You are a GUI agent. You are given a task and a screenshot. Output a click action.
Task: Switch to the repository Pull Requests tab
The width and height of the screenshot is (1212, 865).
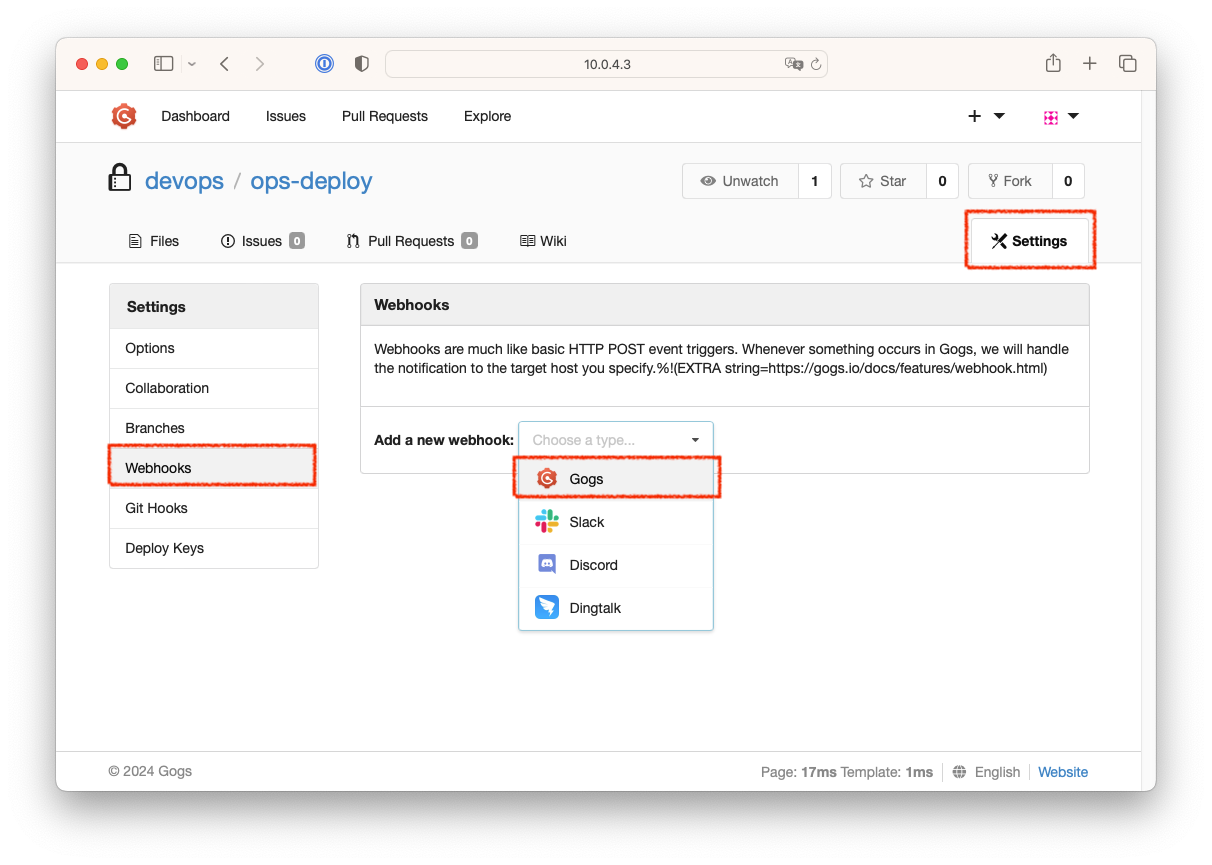click(x=411, y=241)
